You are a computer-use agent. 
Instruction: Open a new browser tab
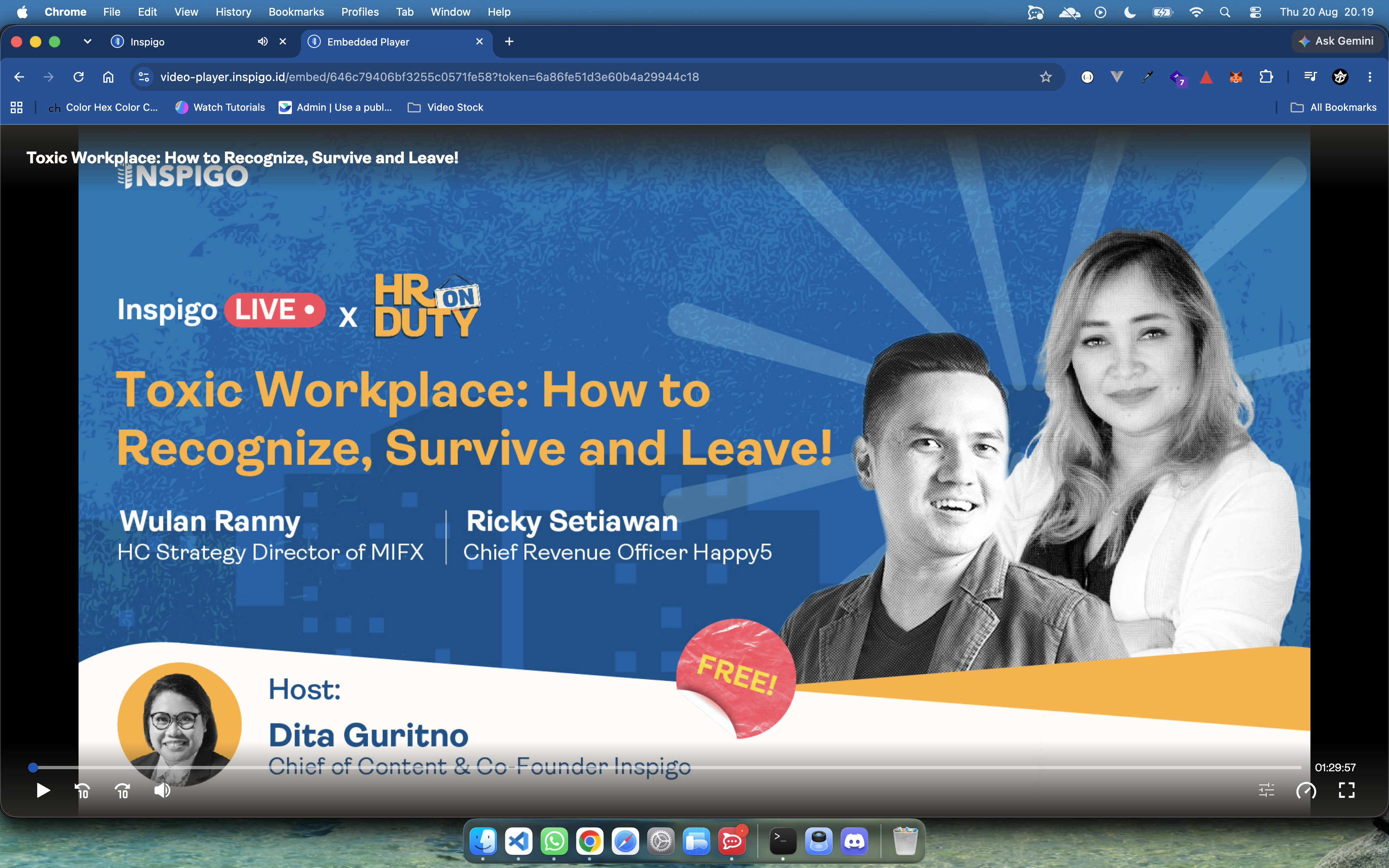point(509,41)
